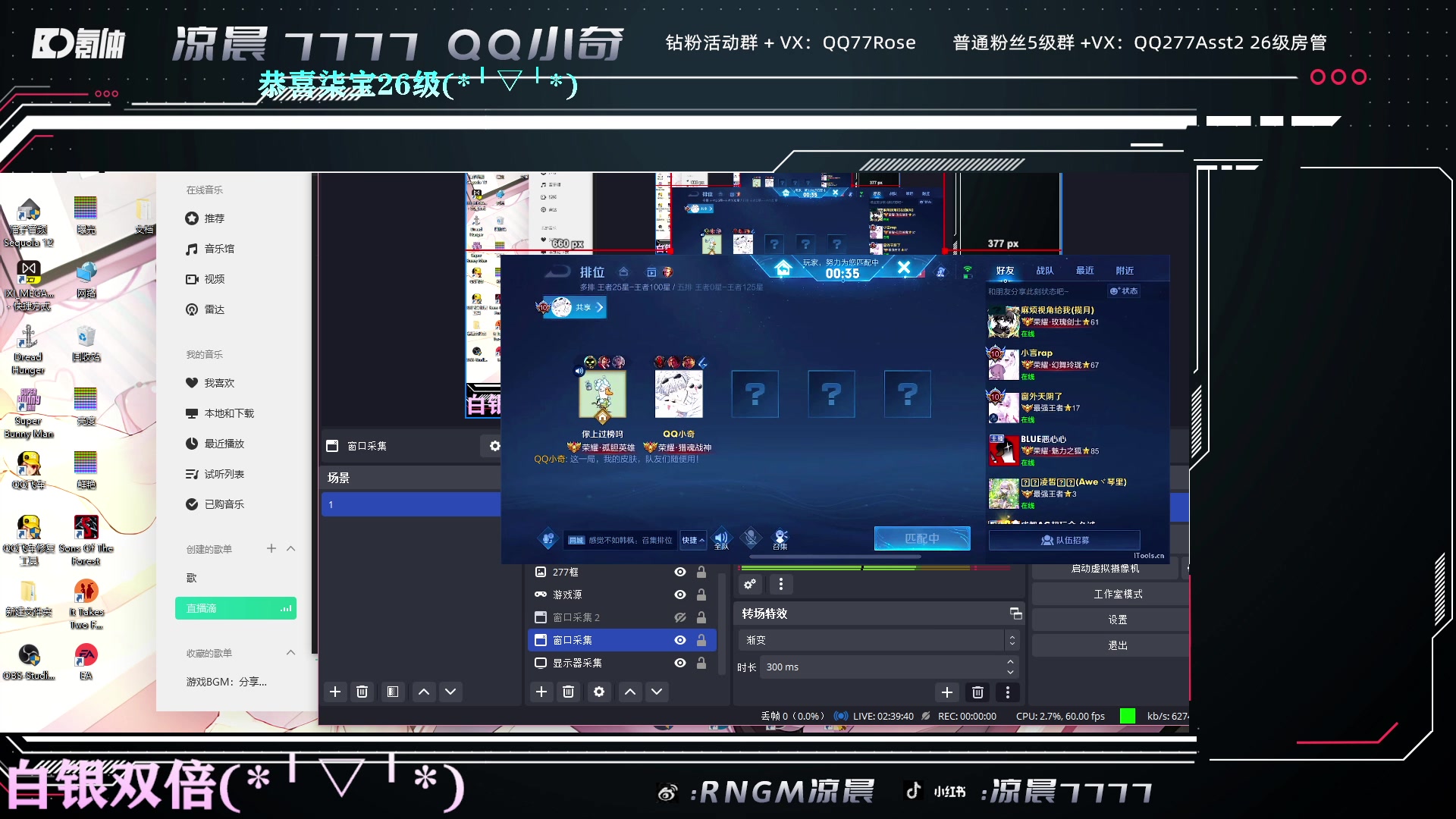Open 最近播放 history
The image size is (1456, 819).
tap(215, 444)
